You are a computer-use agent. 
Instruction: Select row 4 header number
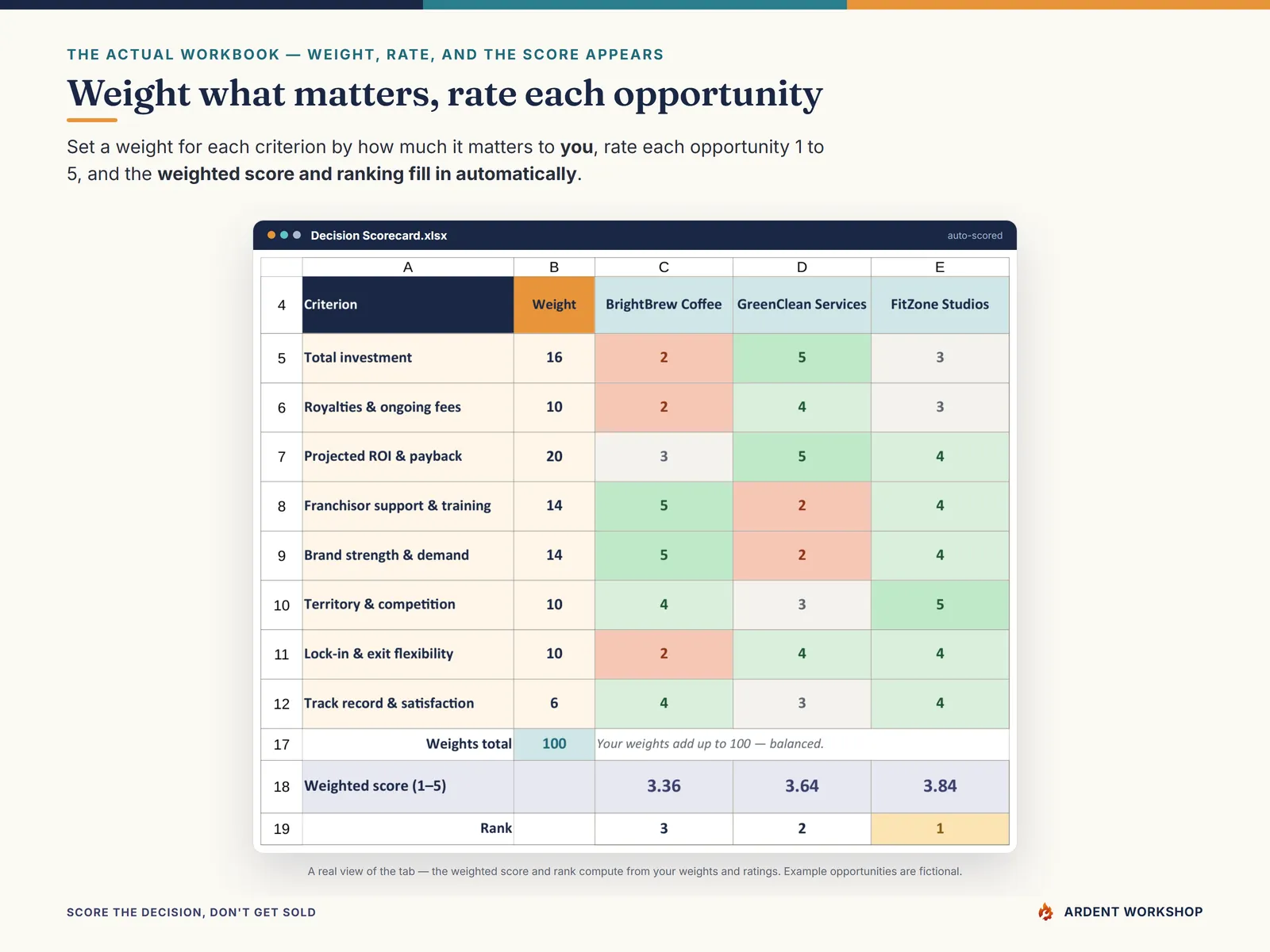click(282, 305)
